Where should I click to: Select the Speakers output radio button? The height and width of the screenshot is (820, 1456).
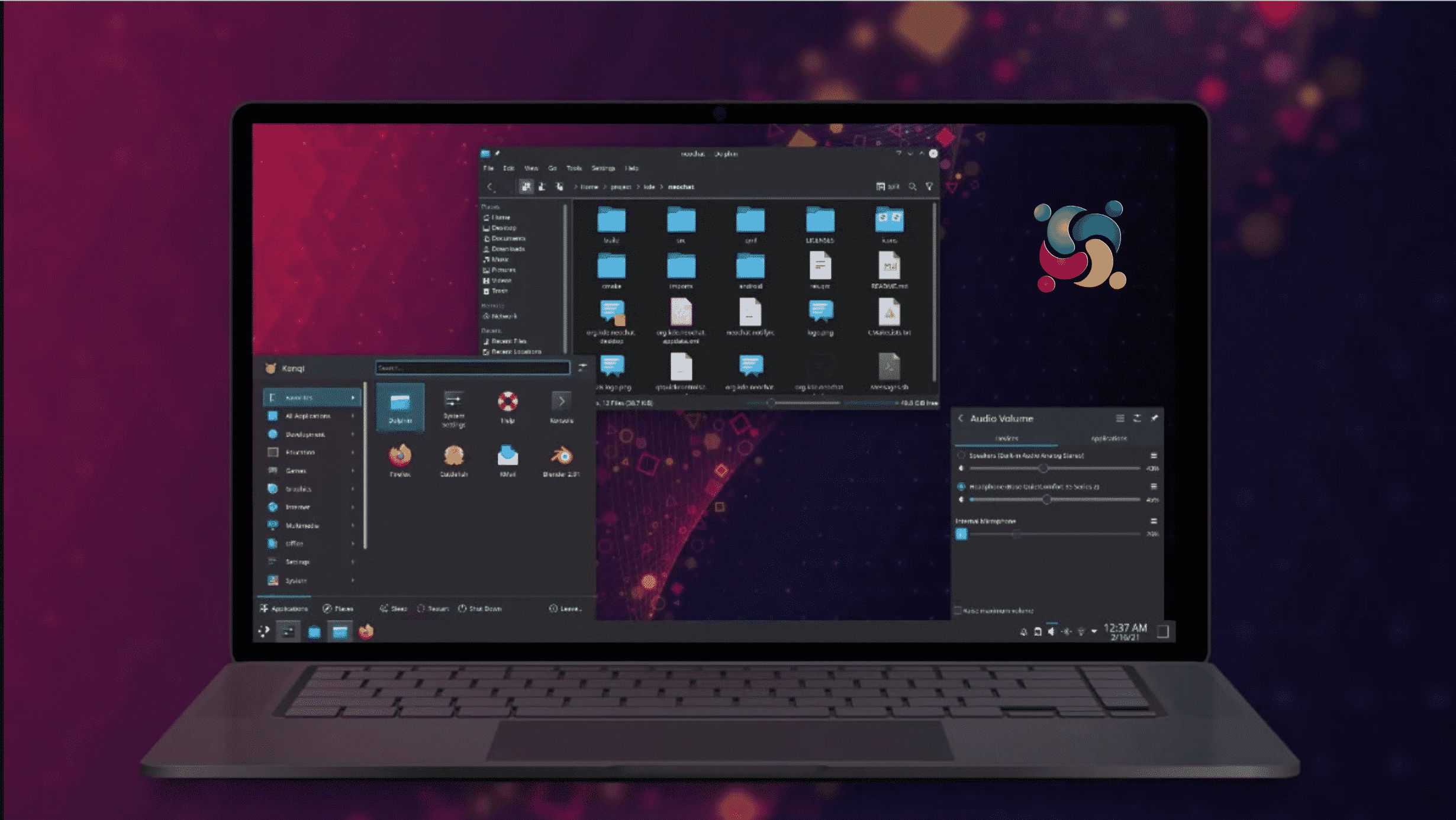(x=961, y=456)
